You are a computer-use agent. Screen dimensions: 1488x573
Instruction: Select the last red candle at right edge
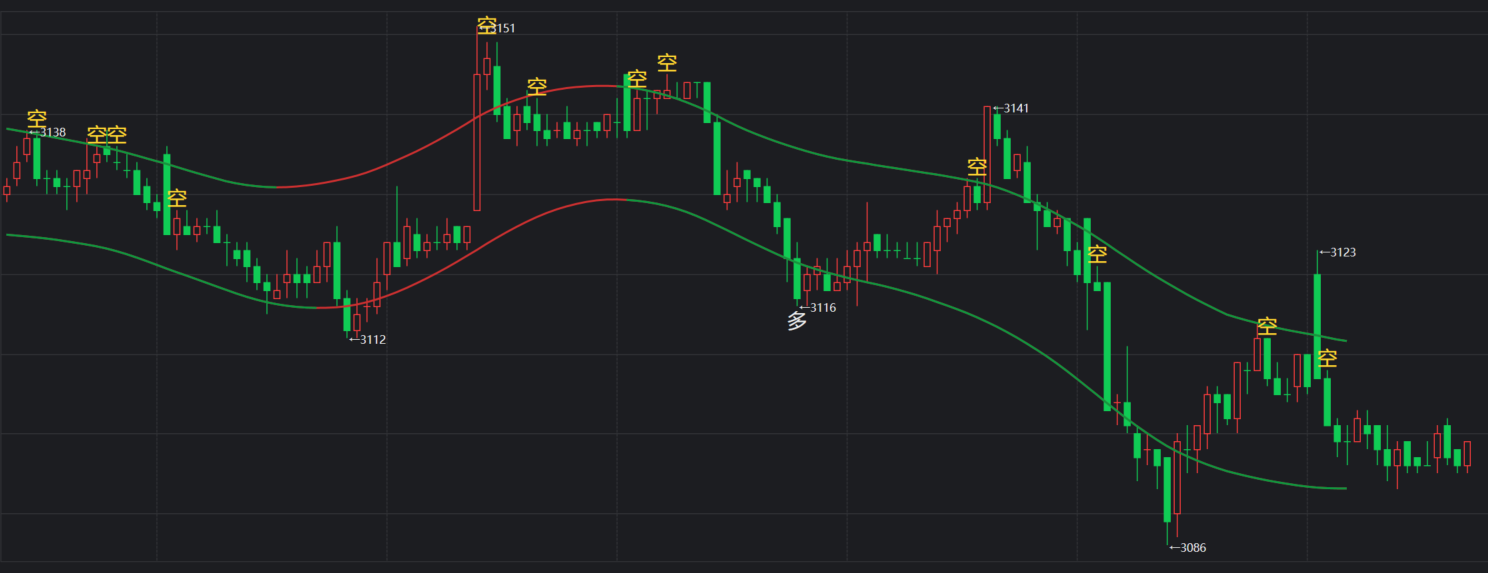[1467, 453]
